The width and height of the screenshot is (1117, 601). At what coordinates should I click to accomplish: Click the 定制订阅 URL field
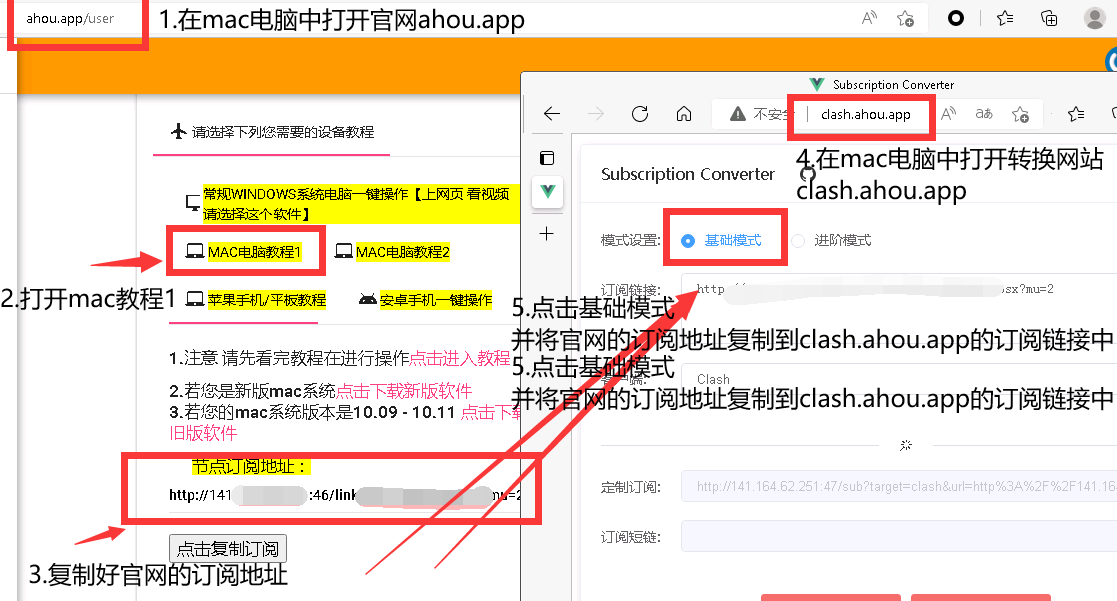[x=898, y=487]
